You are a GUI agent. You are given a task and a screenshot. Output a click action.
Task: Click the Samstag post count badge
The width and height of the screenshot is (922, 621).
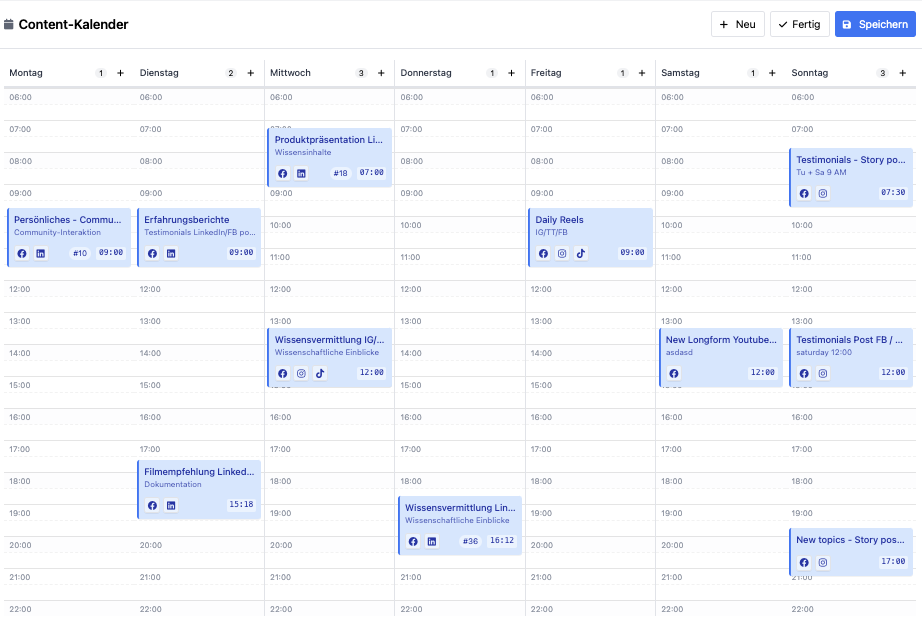(x=753, y=73)
